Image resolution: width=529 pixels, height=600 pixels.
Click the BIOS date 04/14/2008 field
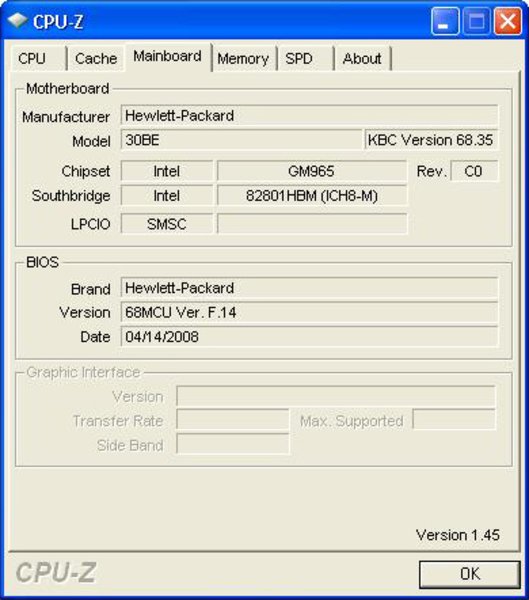pos(309,337)
